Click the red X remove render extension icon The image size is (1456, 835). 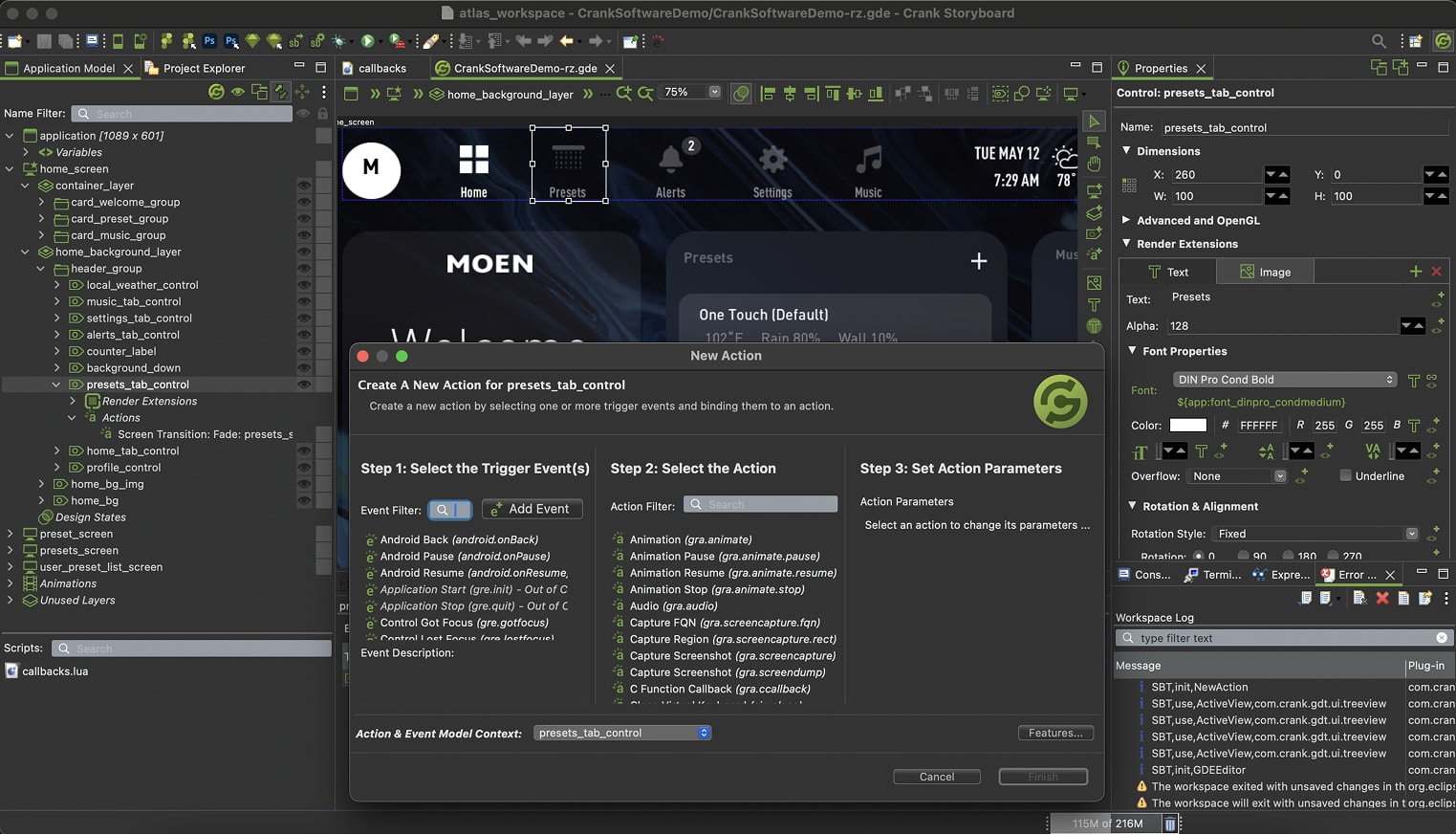pyautogui.click(x=1436, y=272)
